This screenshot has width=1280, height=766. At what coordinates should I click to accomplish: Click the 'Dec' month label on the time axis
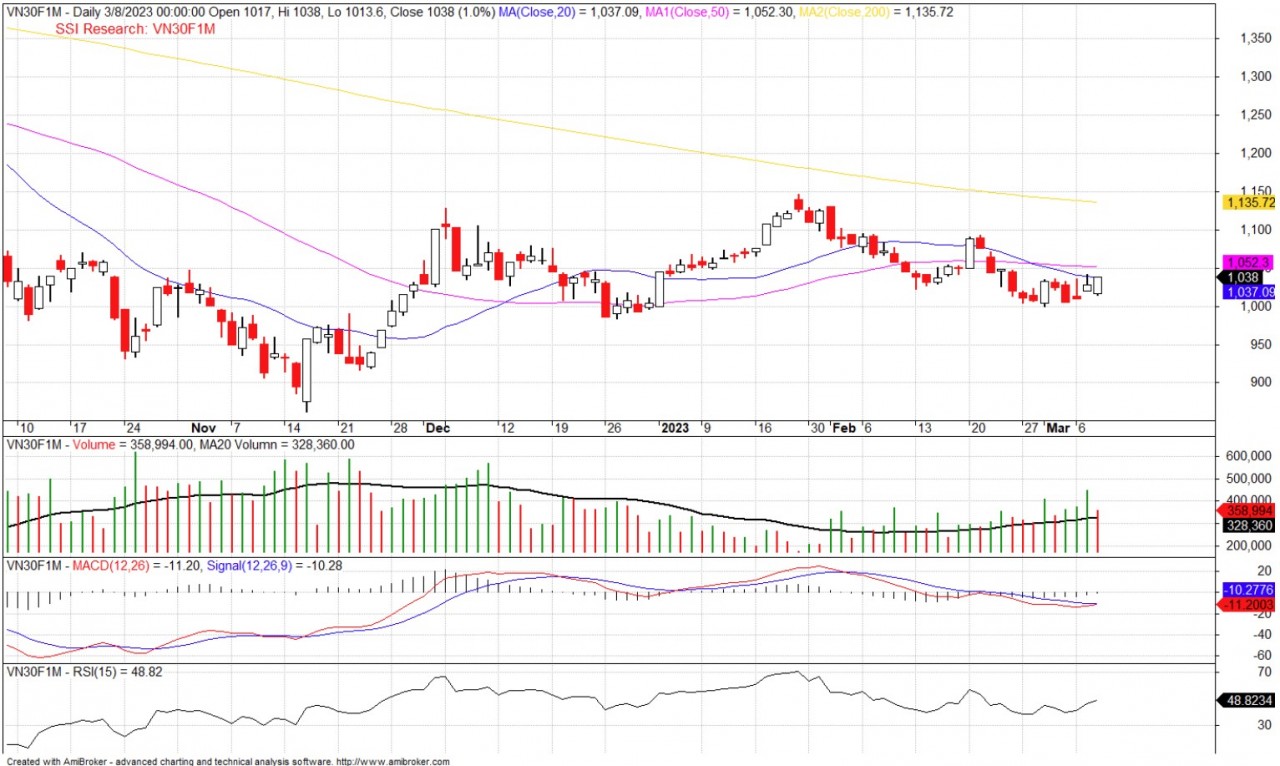437,428
